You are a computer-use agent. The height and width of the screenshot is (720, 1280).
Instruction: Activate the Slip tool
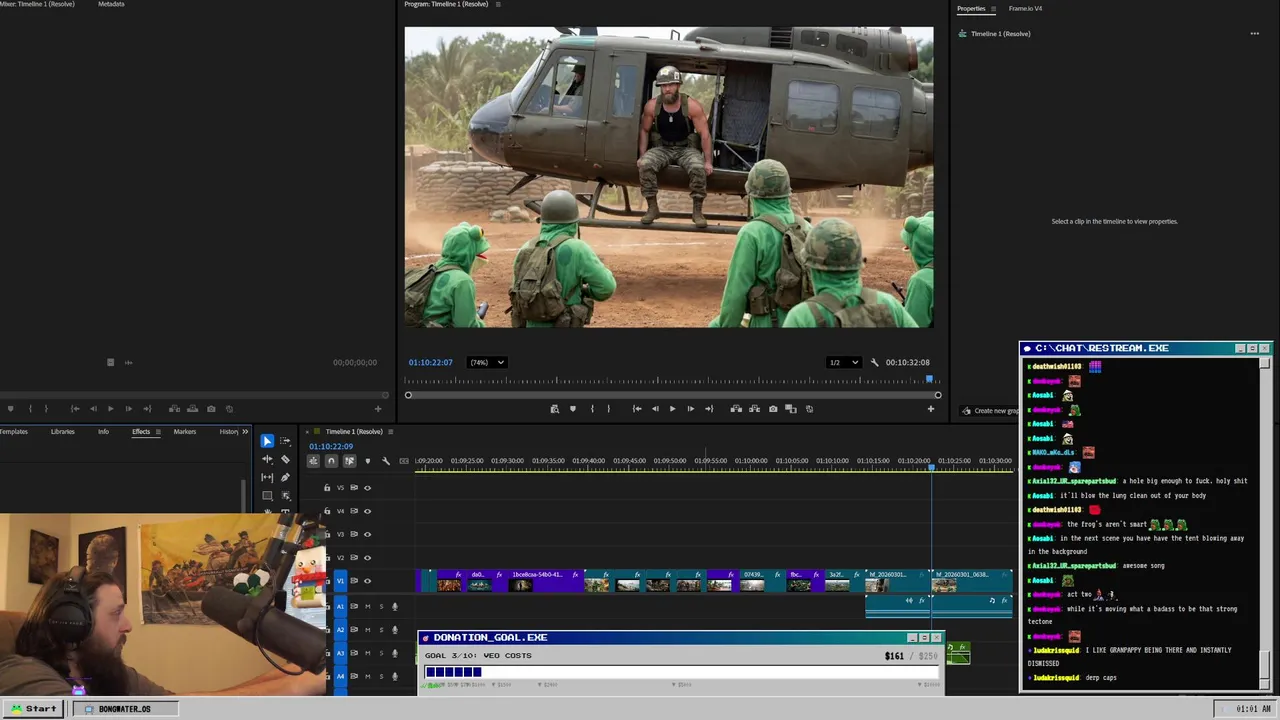tap(267, 477)
